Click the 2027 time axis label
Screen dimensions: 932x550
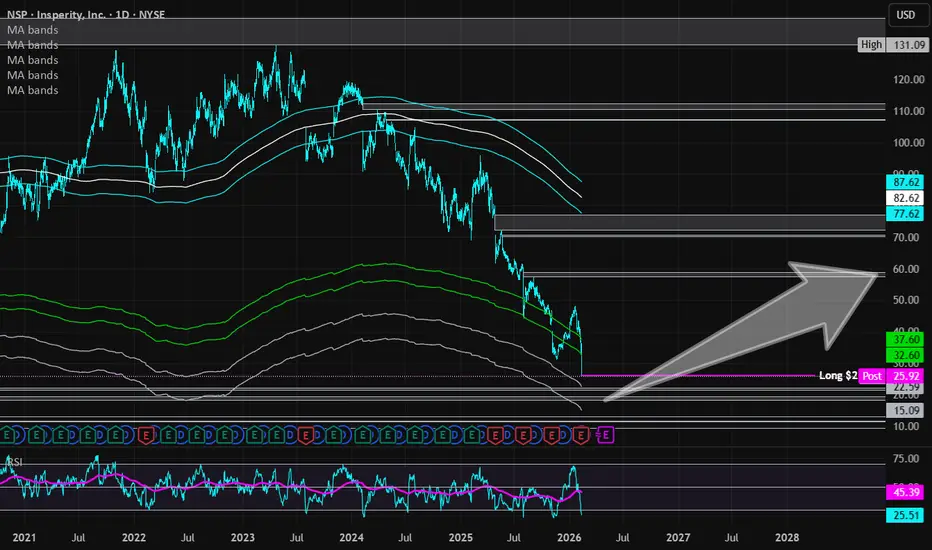[x=678, y=538]
